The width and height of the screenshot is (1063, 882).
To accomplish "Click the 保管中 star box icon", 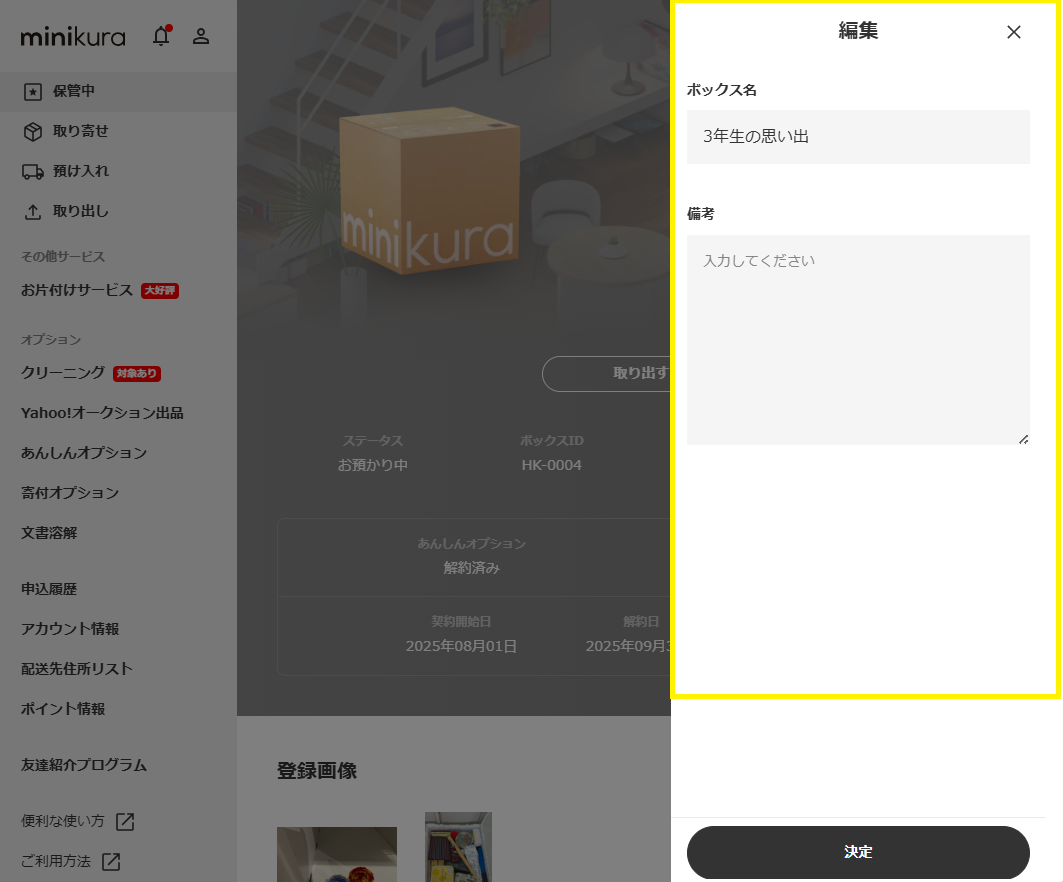I will tap(33, 92).
